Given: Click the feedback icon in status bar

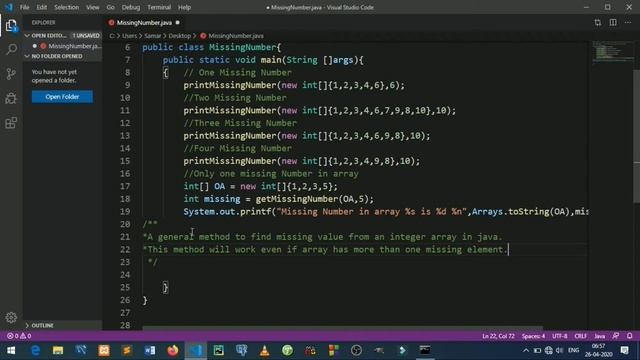Looking at the screenshot, I should [616, 336].
